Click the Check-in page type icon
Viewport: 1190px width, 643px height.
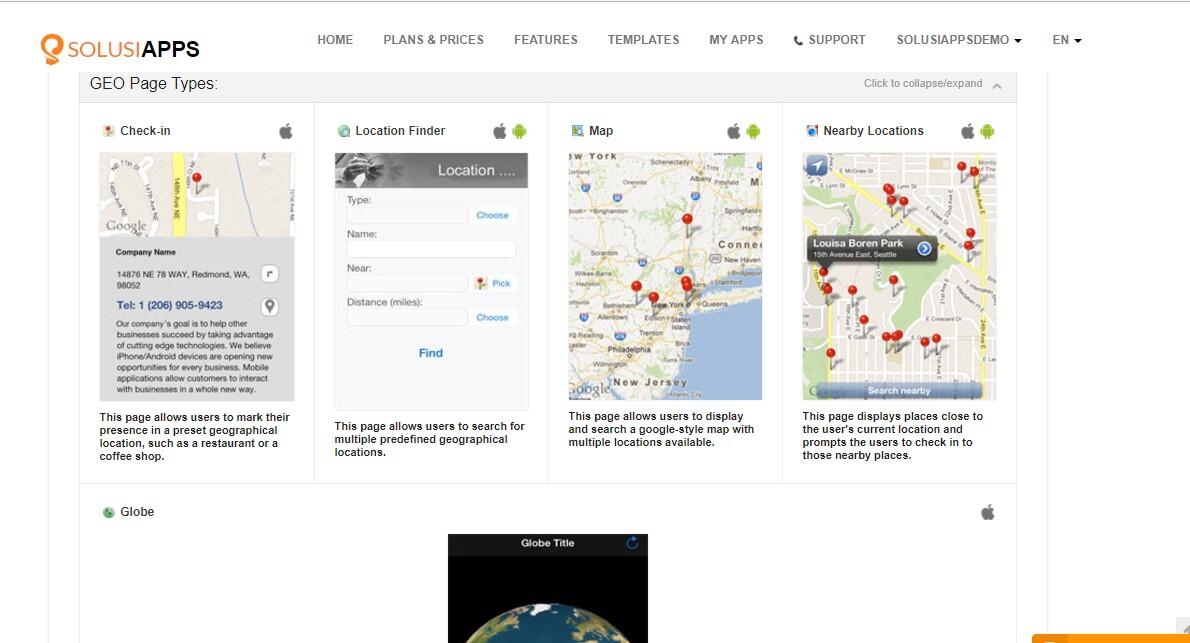point(109,131)
